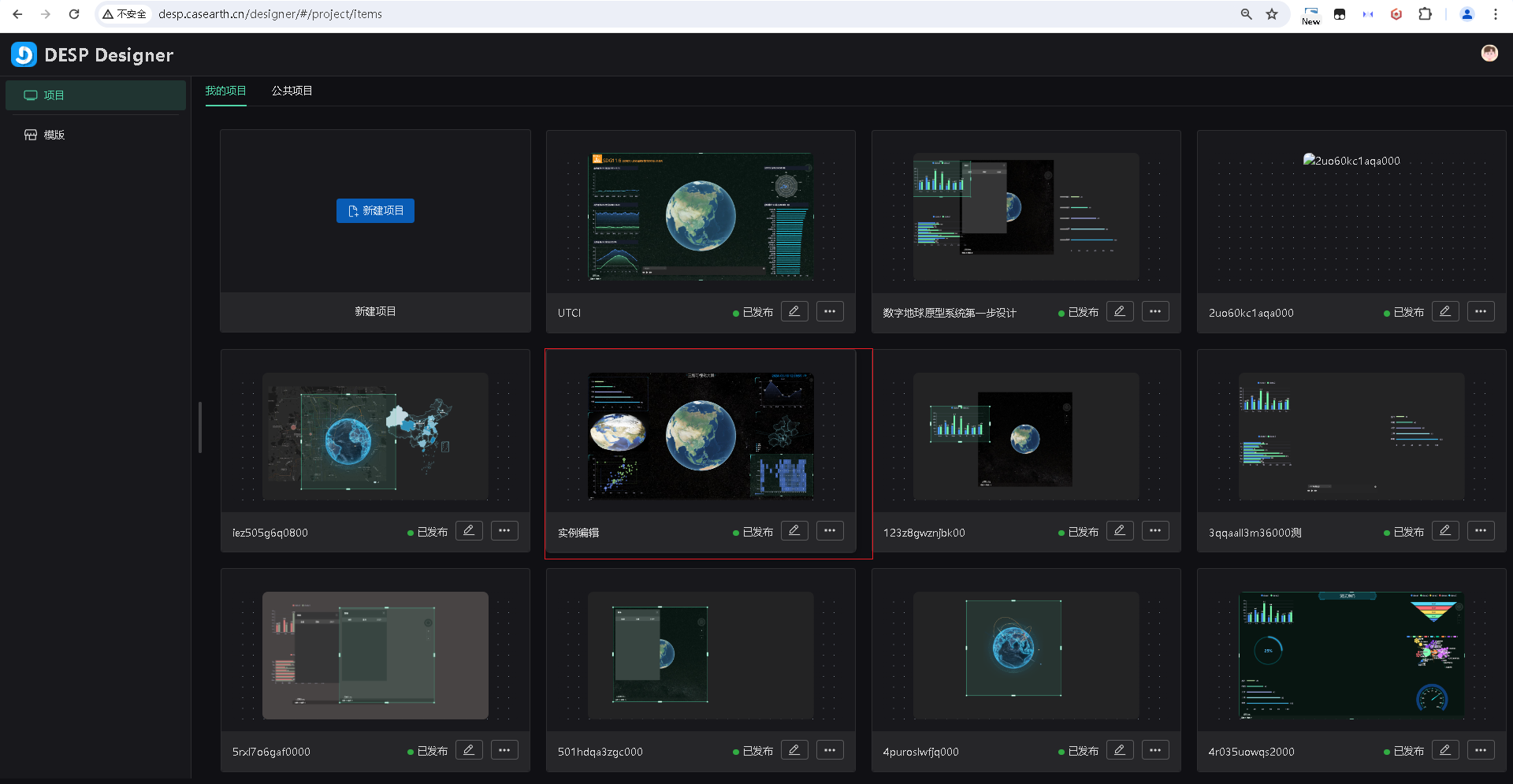
Task: Click the browser address bar URL
Action: point(270,14)
